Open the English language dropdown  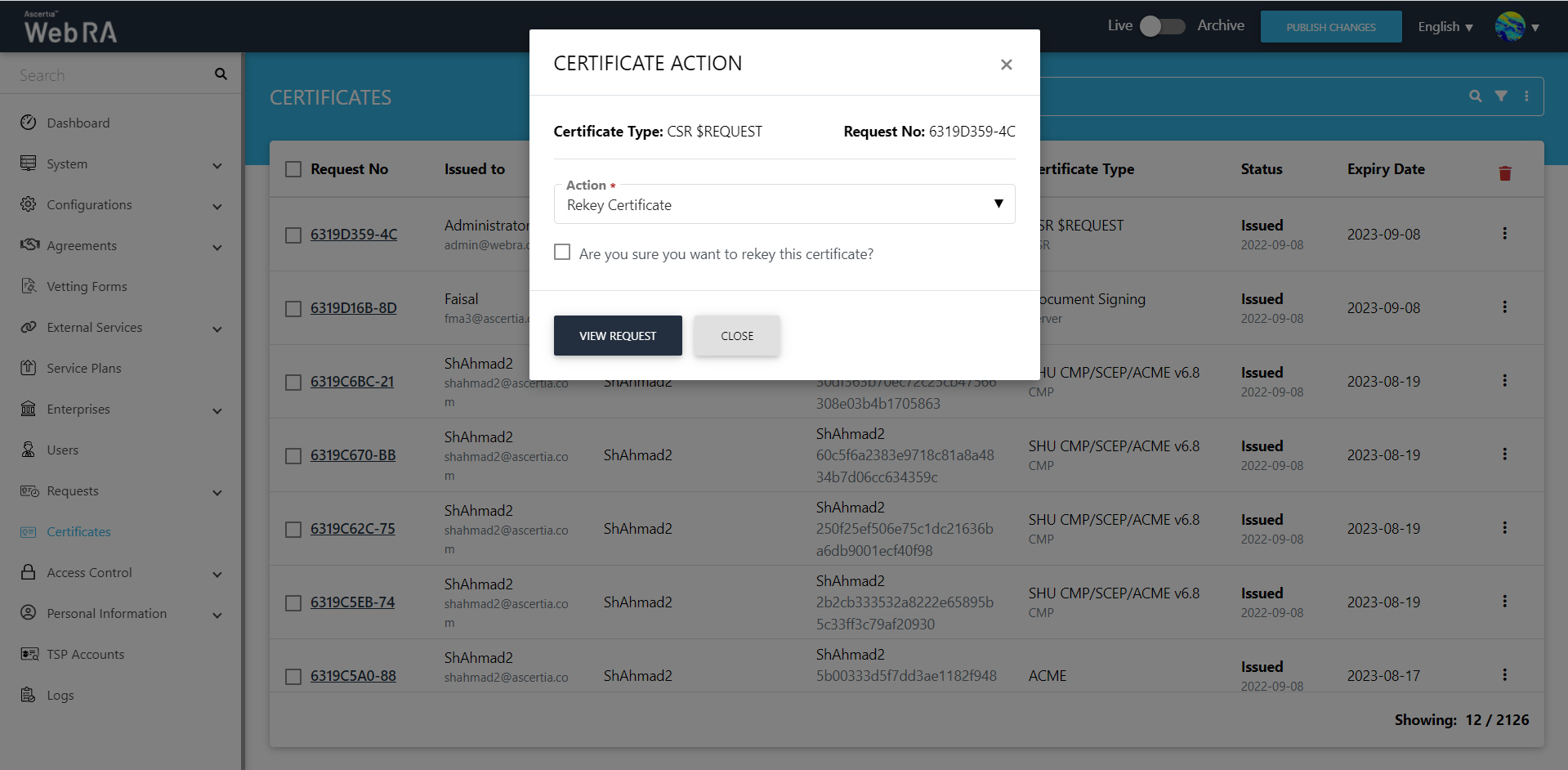(x=1445, y=27)
